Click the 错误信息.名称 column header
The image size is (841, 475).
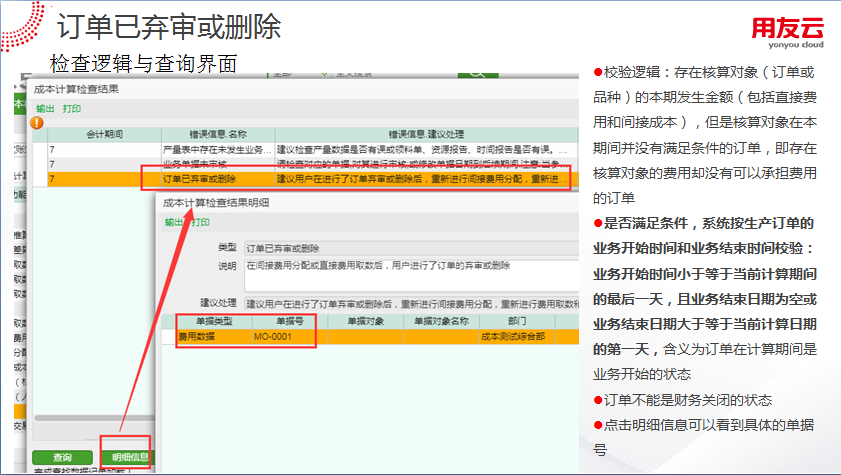(x=218, y=133)
